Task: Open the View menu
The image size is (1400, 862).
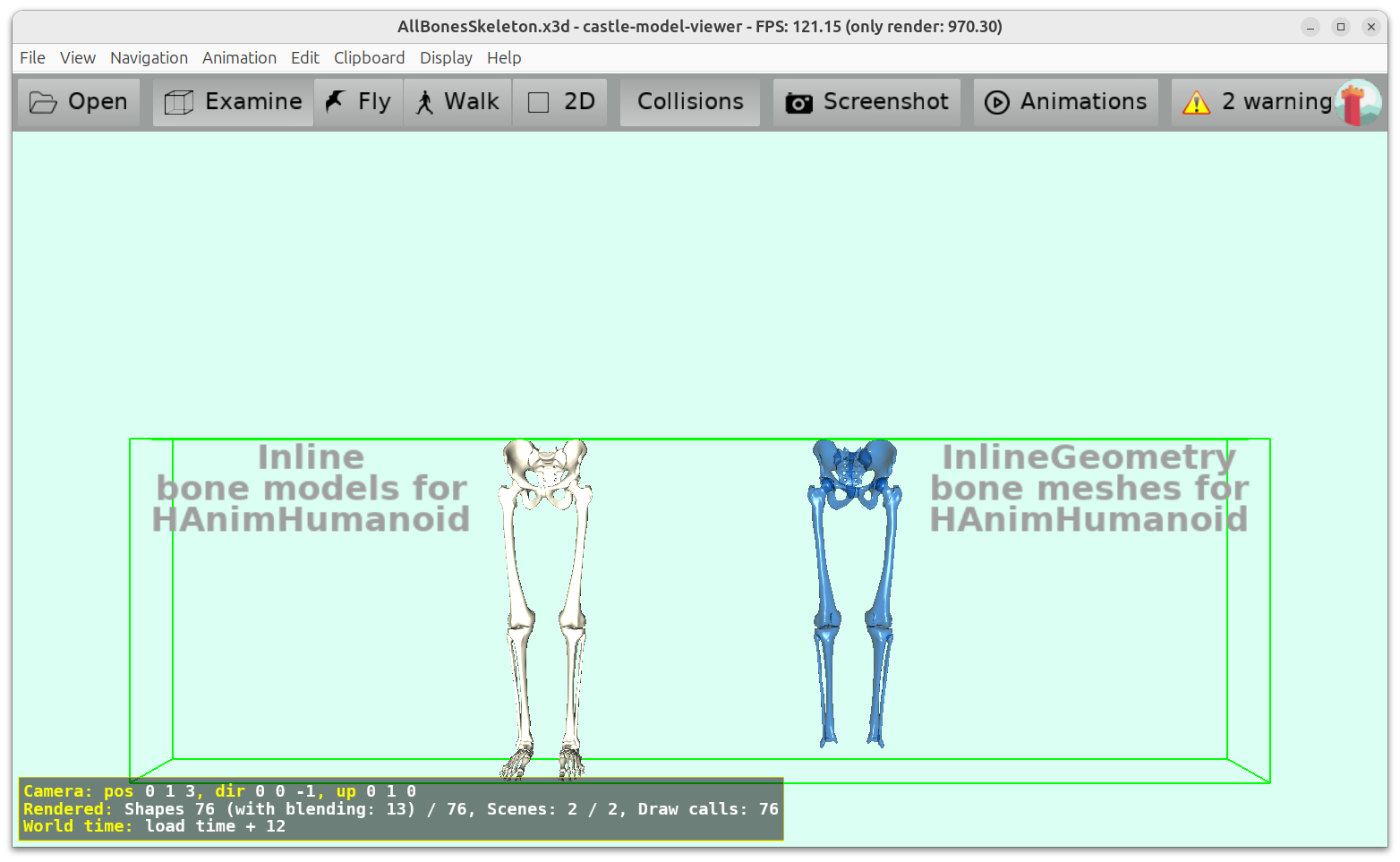Action: pos(78,57)
